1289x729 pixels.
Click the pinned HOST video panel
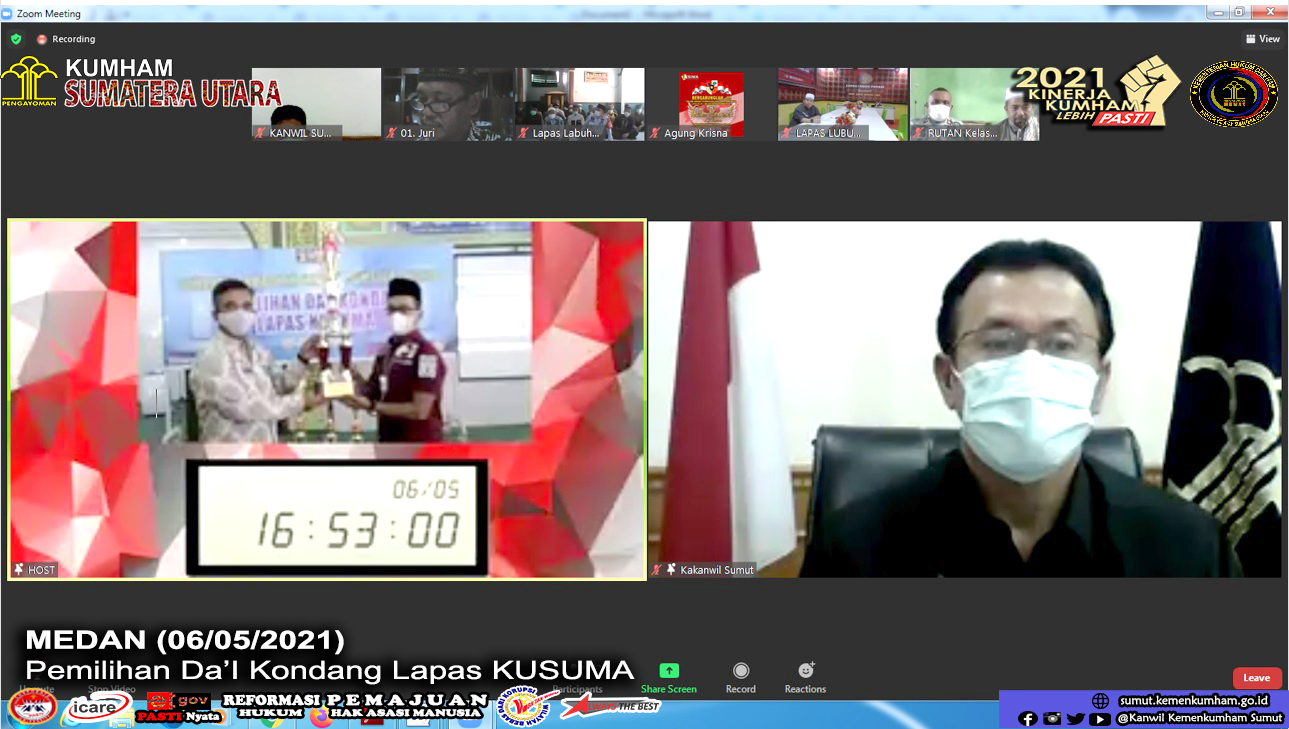pos(326,398)
